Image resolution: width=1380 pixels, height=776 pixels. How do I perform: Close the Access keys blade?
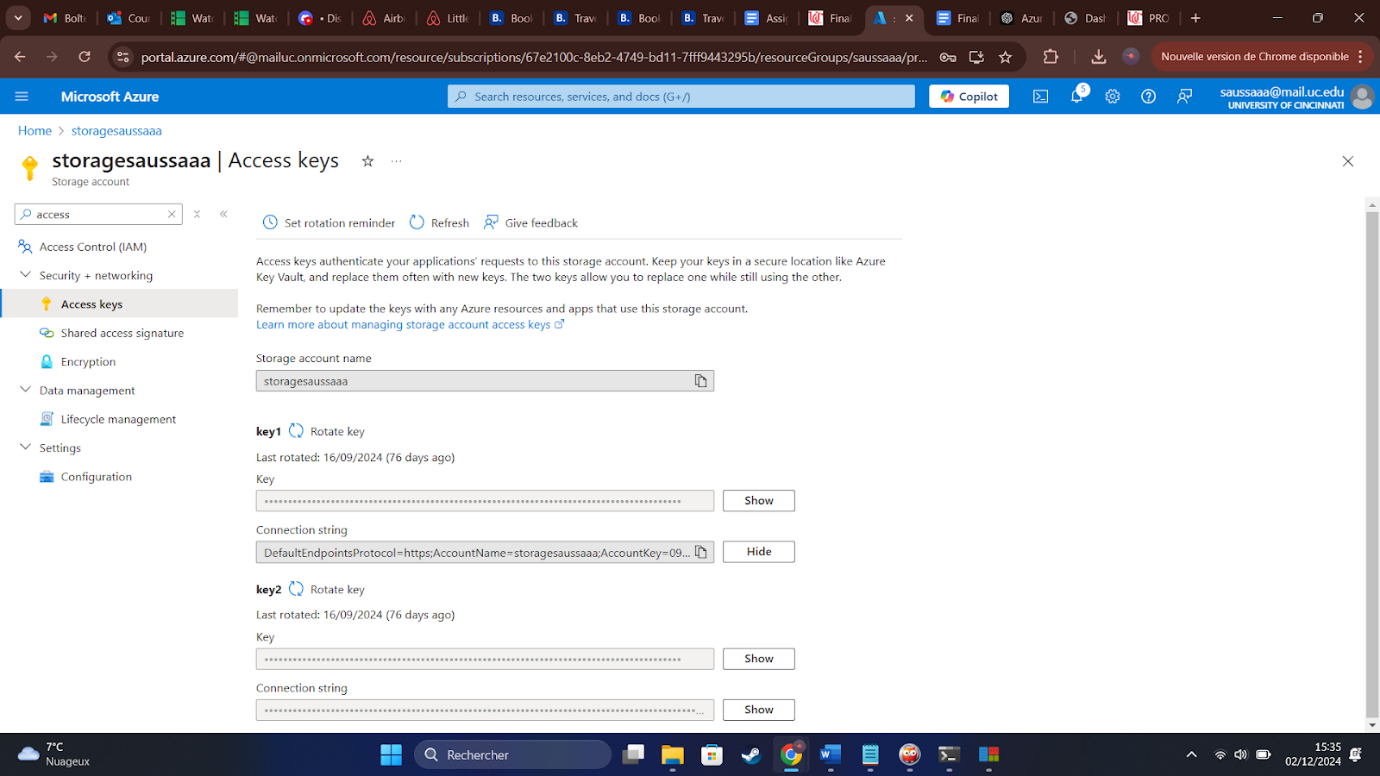pos(1348,161)
